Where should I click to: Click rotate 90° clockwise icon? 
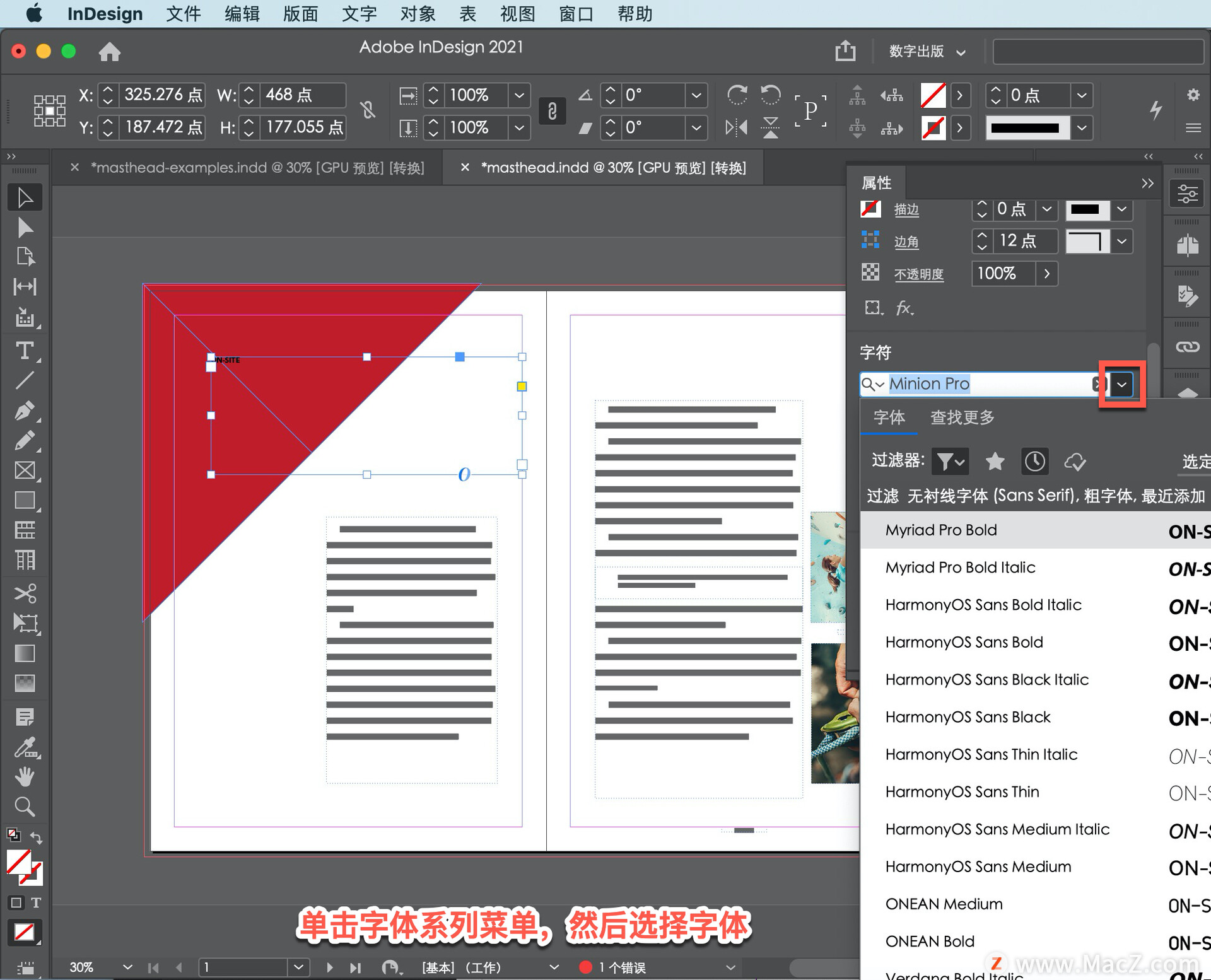[x=737, y=95]
